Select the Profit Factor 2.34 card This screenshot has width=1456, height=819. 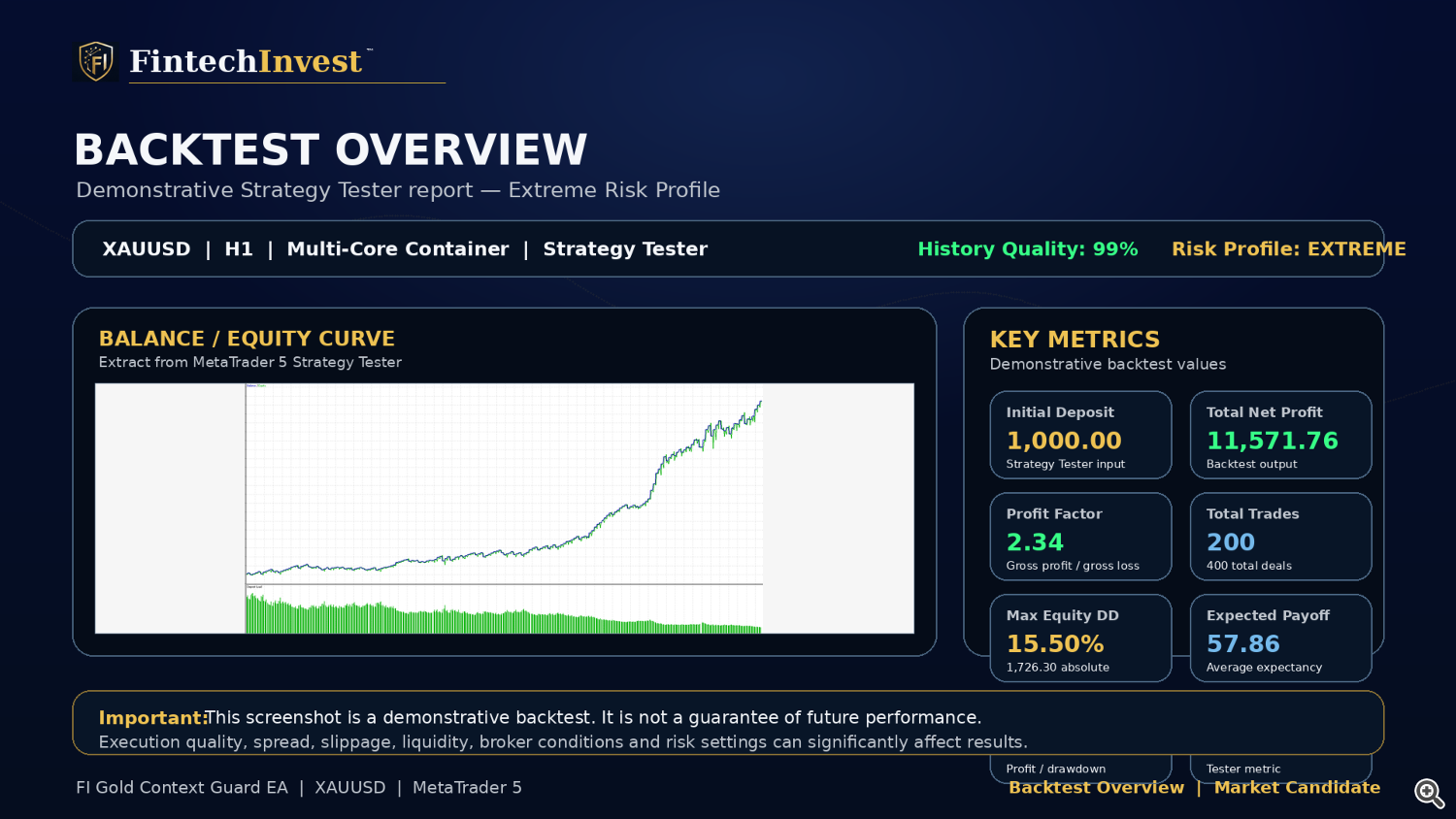tap(1080, 537)
